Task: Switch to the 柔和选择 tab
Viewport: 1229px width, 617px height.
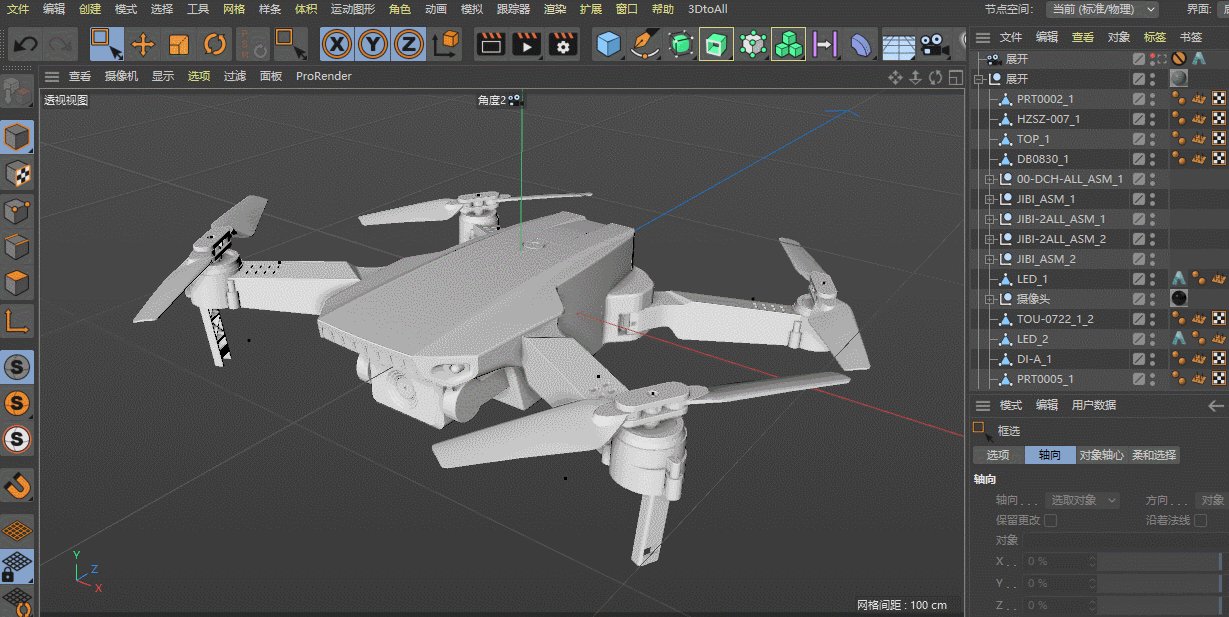Action: (1154, 455)
